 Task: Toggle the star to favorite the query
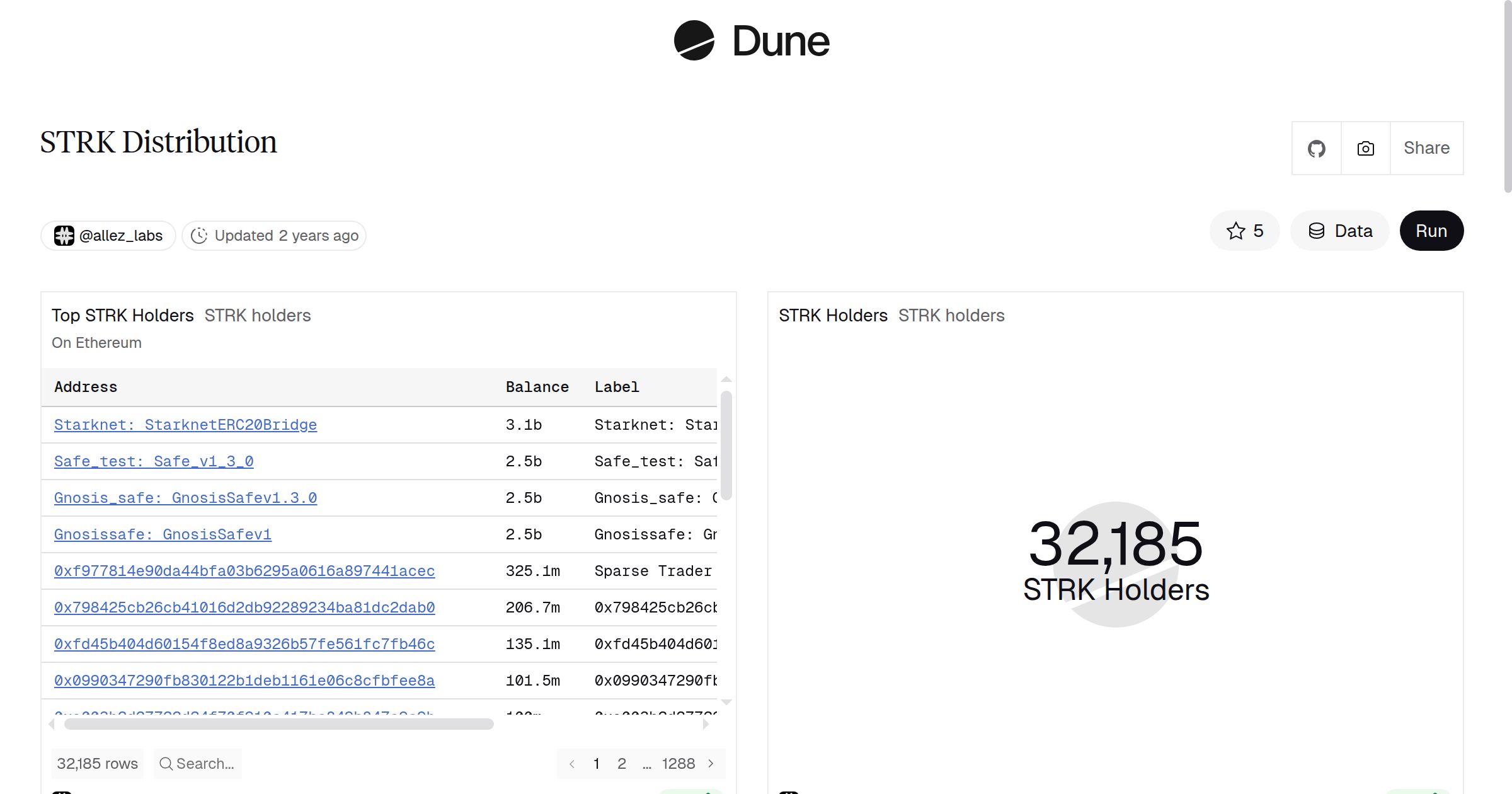point(1235,231)
